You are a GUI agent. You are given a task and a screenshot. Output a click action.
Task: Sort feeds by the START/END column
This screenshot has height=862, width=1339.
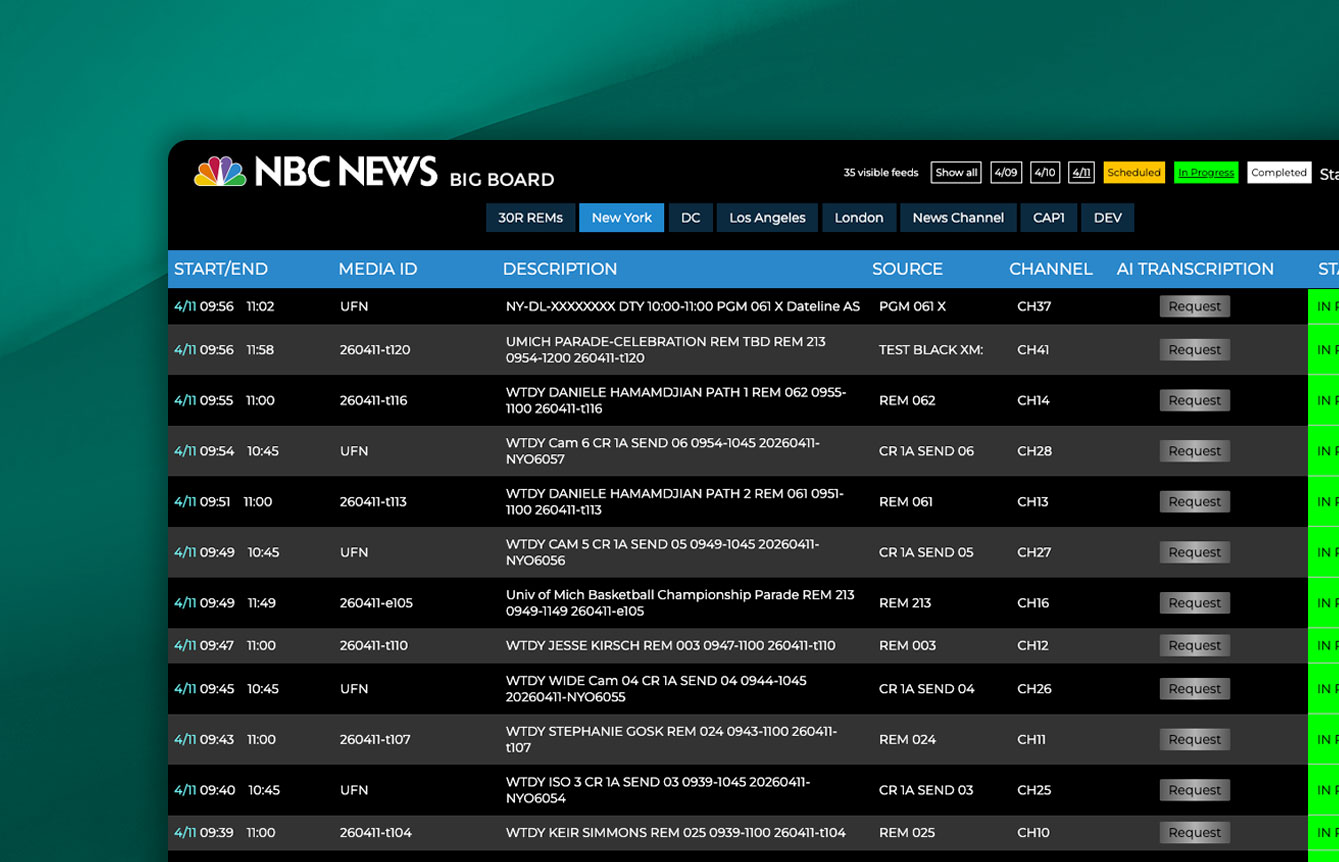click(221, 268)
